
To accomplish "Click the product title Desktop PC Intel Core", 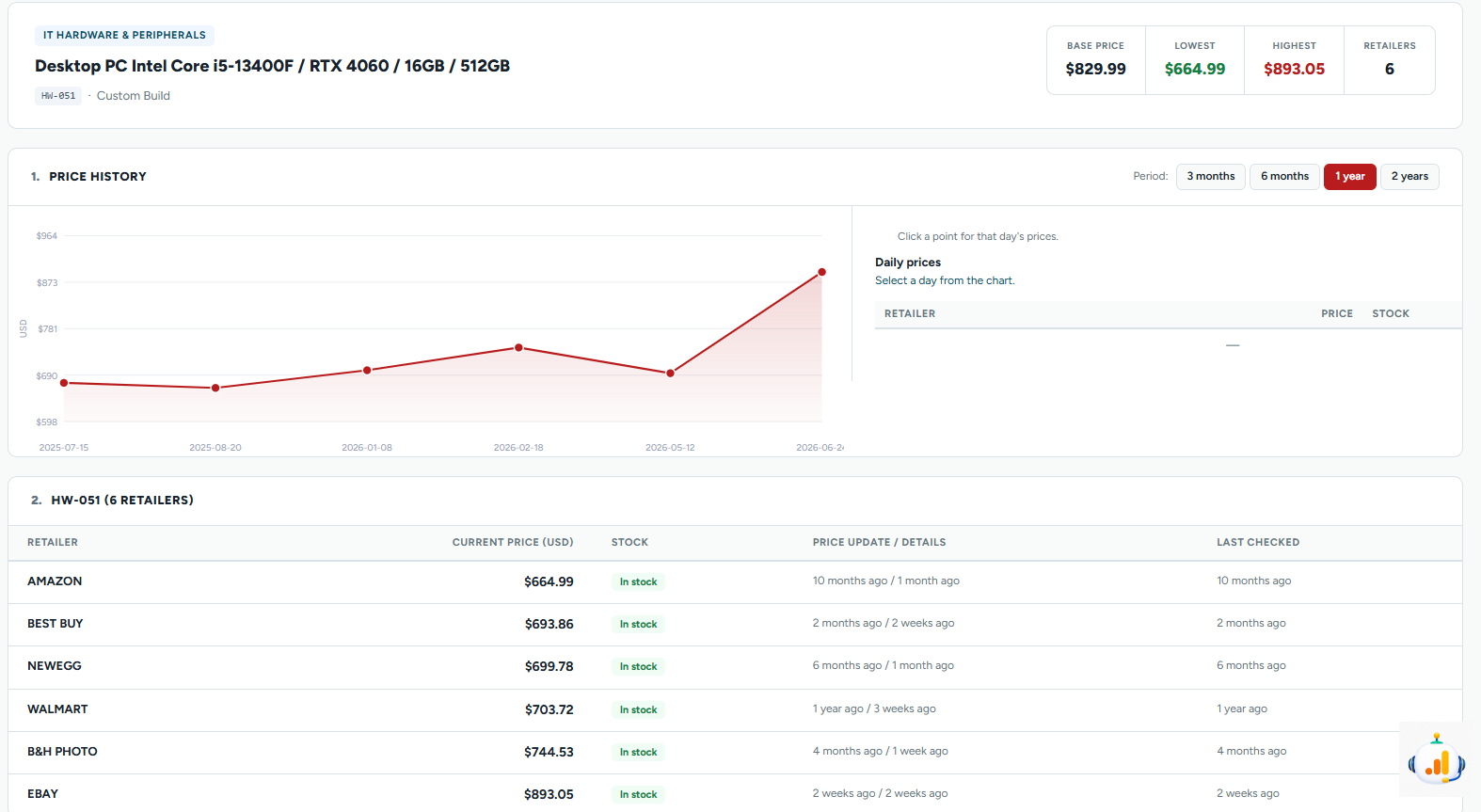I will pos(273,66).
